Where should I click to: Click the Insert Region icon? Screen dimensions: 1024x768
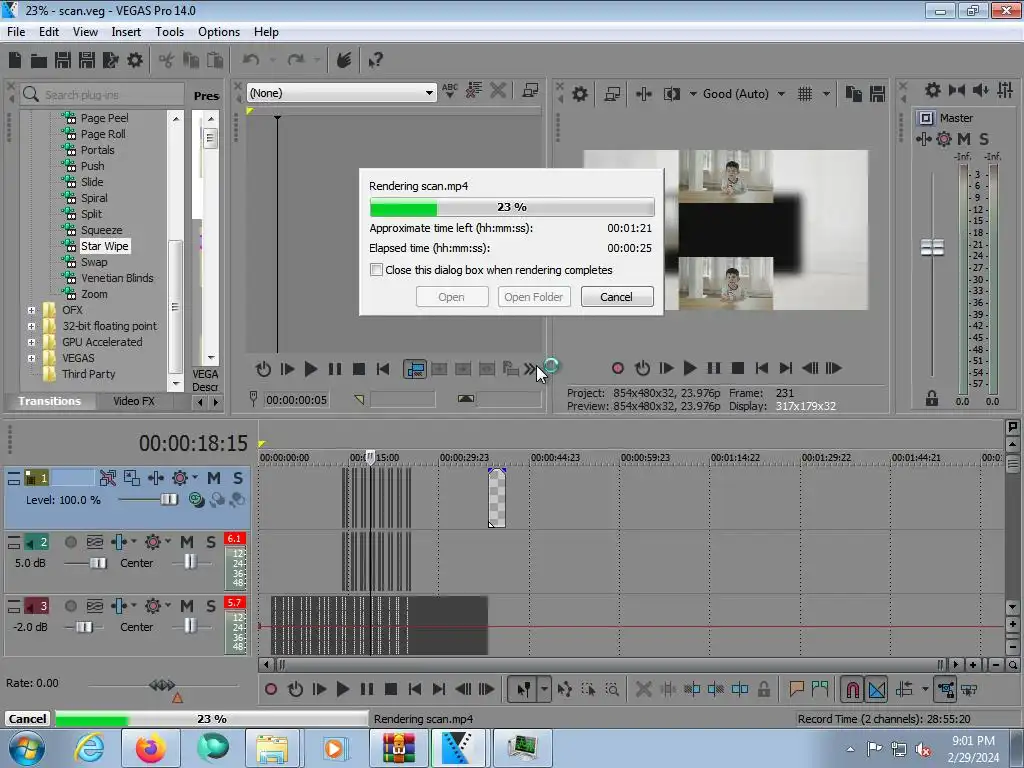(x=820, y=689)
